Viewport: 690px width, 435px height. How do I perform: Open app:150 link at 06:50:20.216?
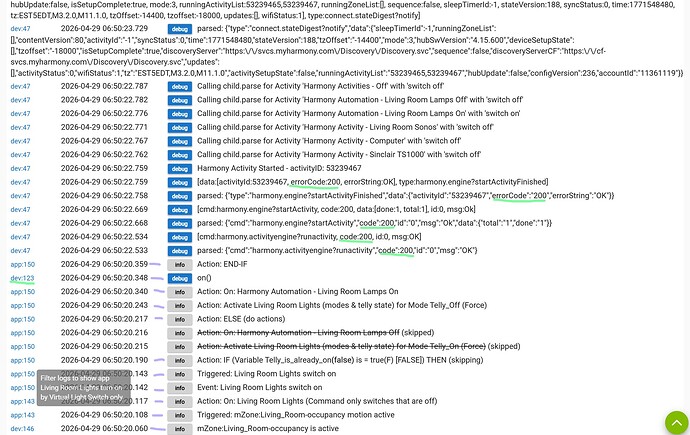[x=22, y=333]
